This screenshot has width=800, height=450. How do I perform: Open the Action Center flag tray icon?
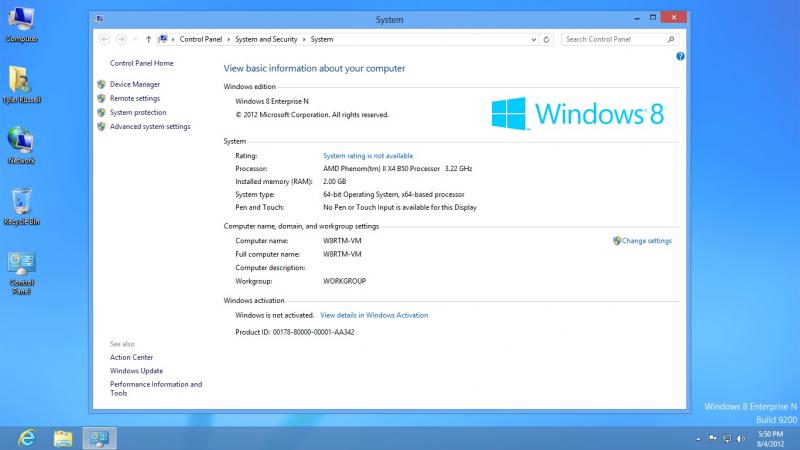click(x=713, y=438)
